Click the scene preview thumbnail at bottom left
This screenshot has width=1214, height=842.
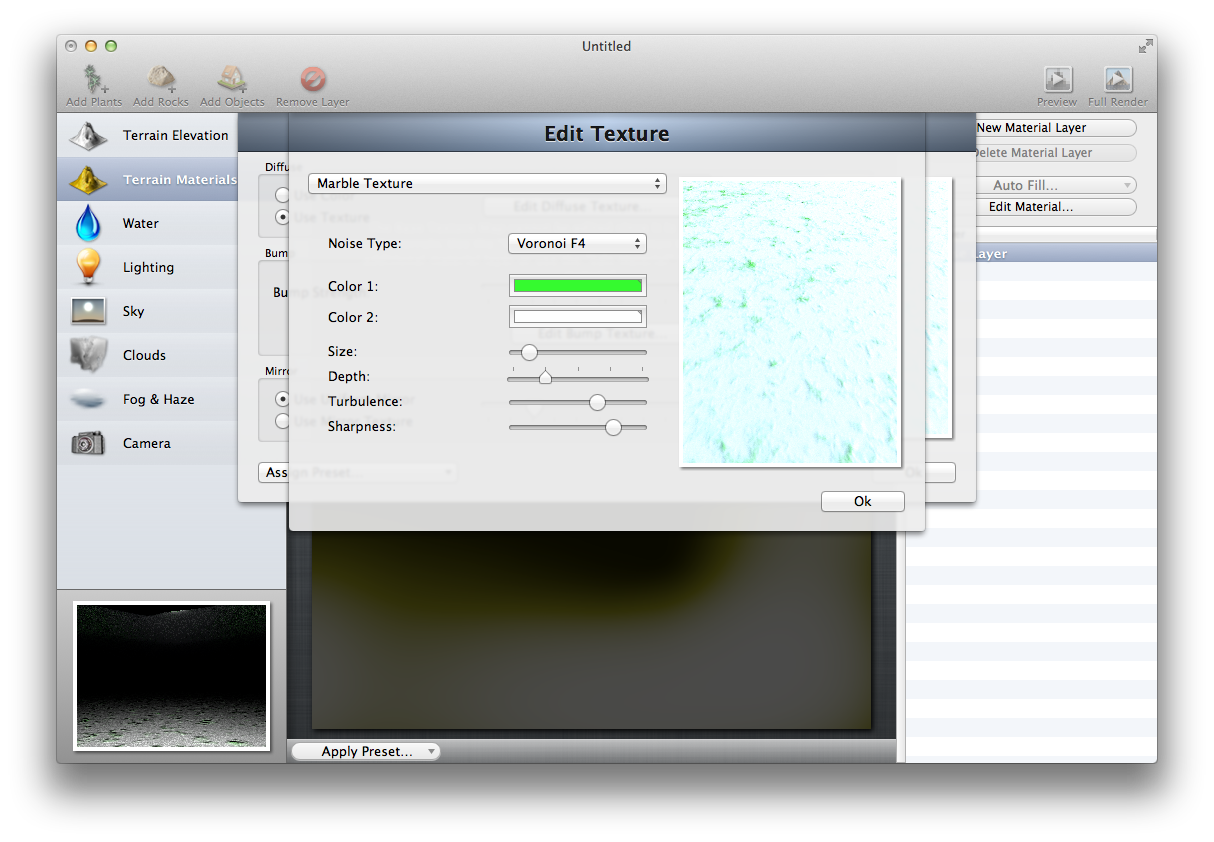(171, 675)
